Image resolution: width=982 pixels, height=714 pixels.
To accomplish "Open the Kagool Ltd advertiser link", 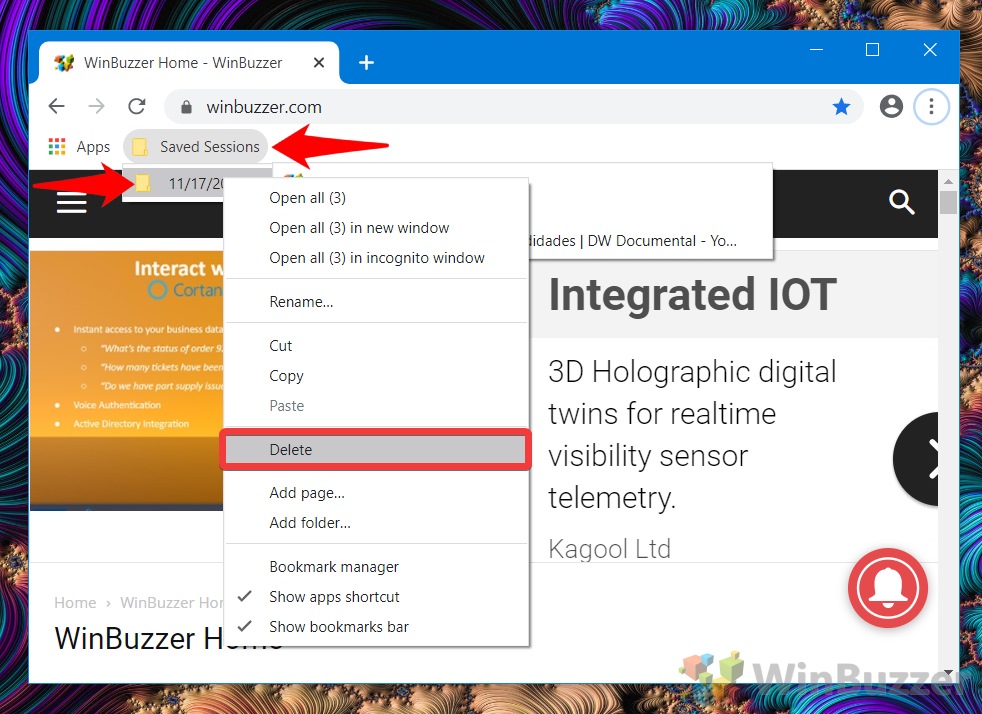I will point(609,549).
